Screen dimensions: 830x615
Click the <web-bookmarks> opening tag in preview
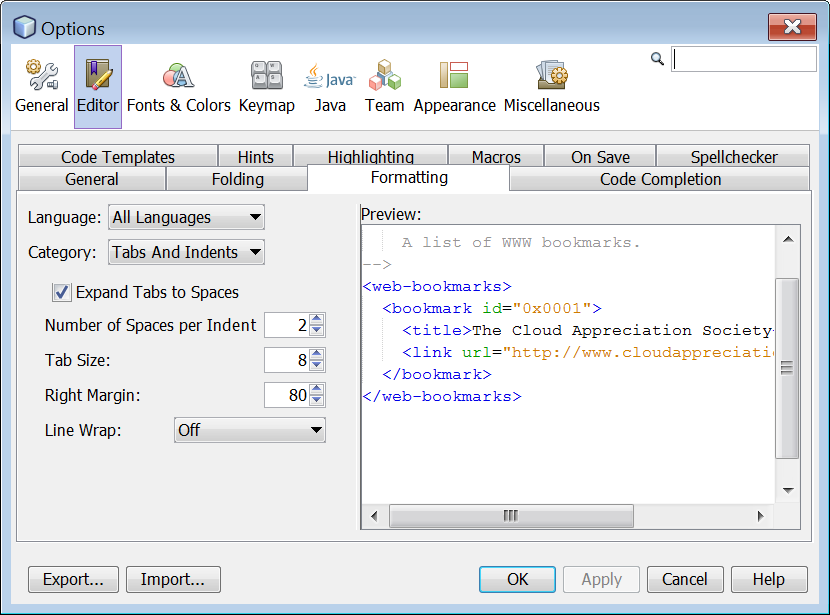tap(437, 286)
